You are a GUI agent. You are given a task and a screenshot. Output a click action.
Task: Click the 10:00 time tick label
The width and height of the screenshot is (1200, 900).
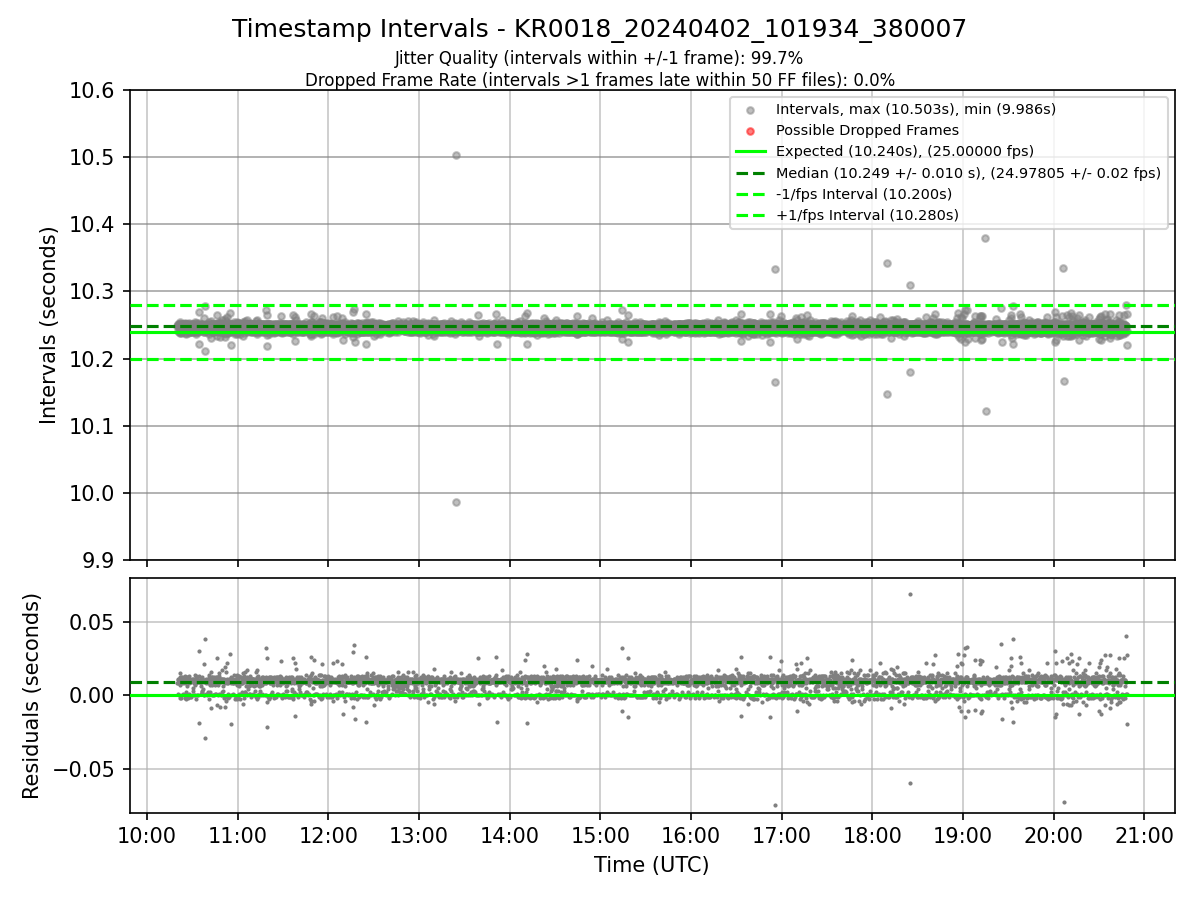[x=147, y=837]
